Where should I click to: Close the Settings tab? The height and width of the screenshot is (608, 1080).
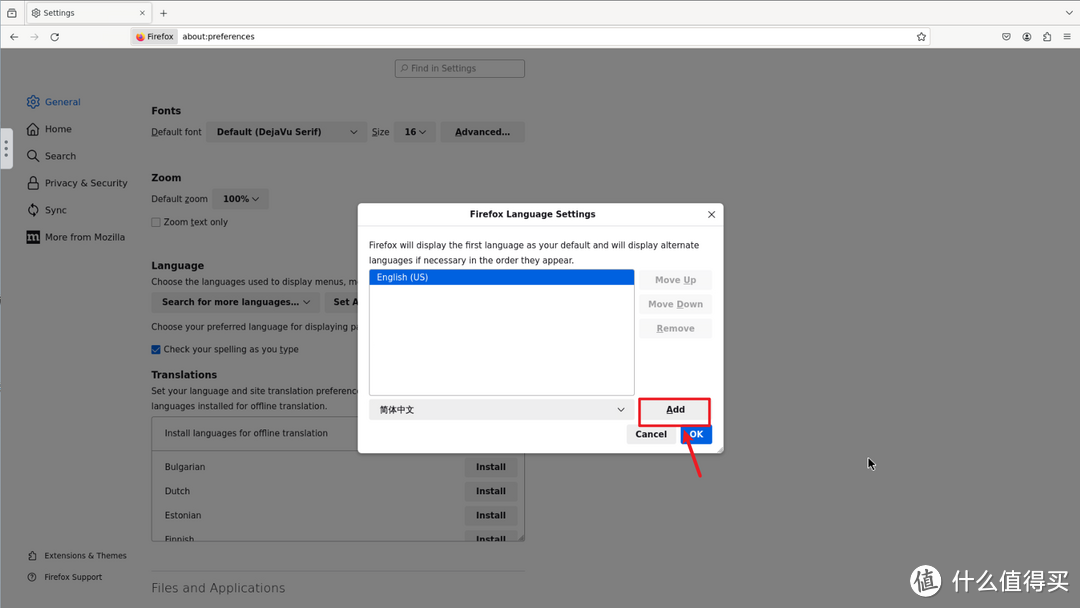tap(142, 13)
